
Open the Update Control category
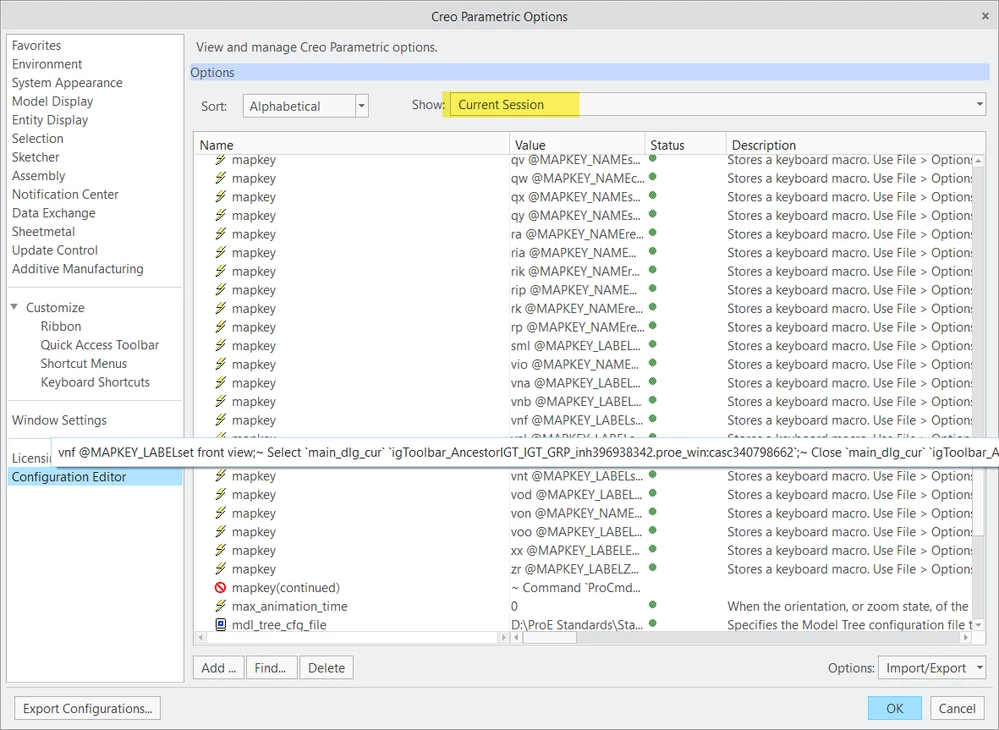(x=55, y=250)
